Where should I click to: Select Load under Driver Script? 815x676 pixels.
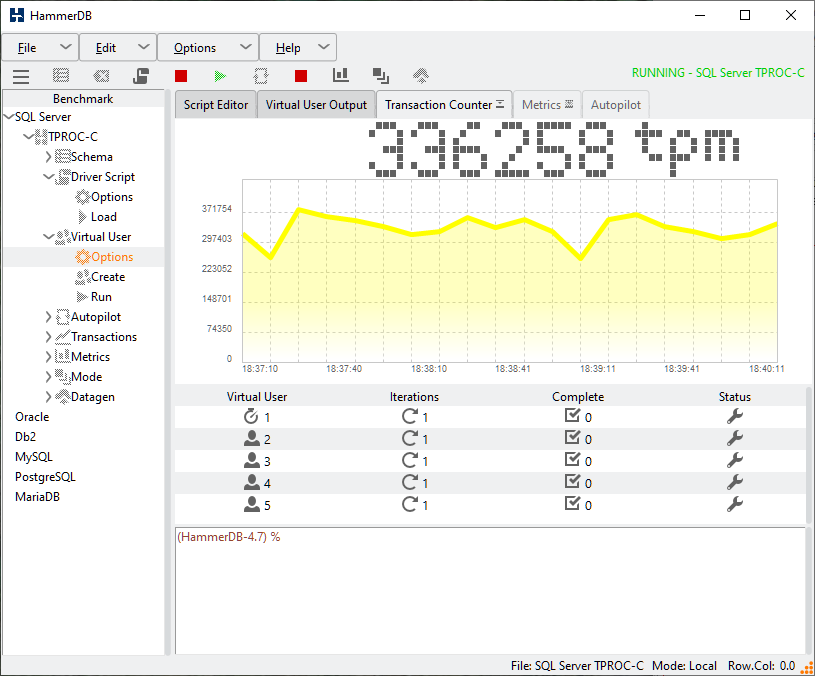point(103,217)
